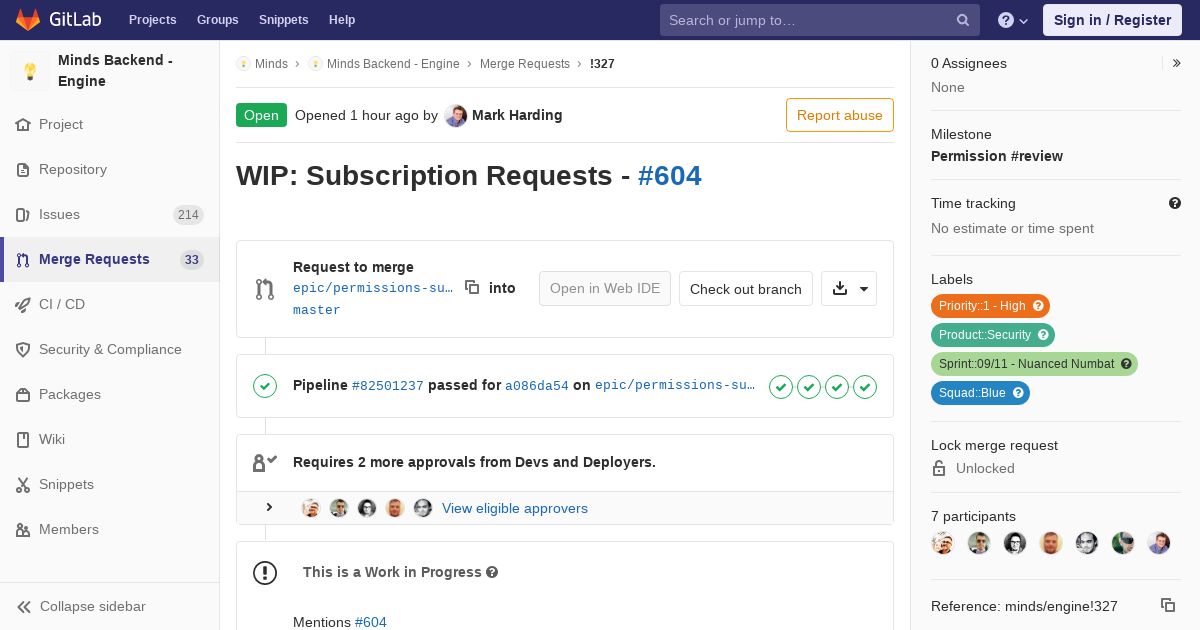Open the download dropdown button
The width and height of the screenshot is (1200, 630).
pos(849,289)
